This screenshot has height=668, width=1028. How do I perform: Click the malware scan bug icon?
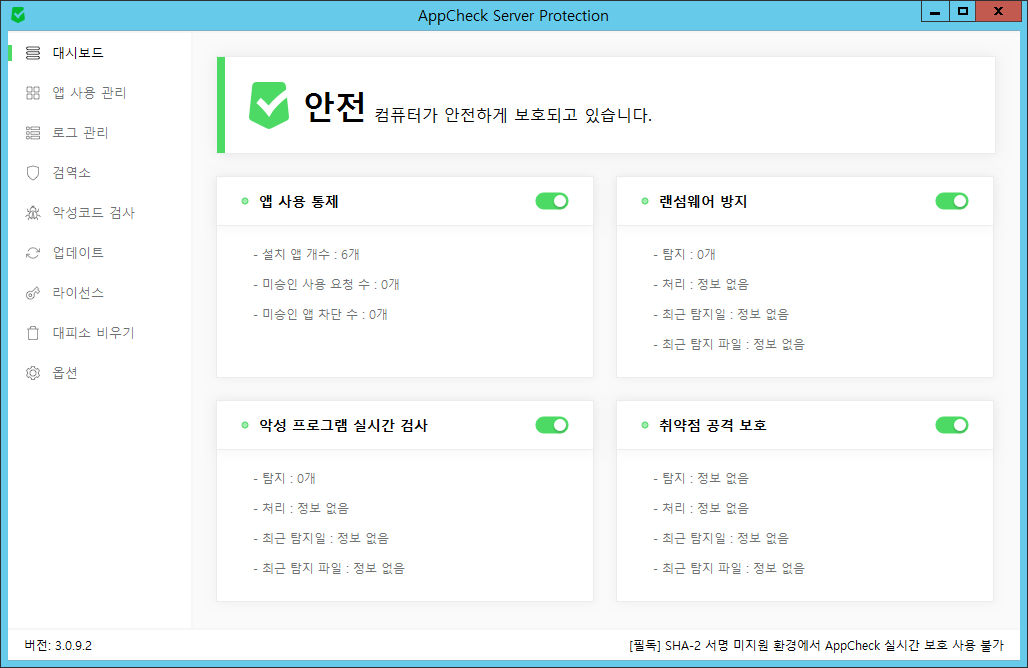[x=33, y=213]
